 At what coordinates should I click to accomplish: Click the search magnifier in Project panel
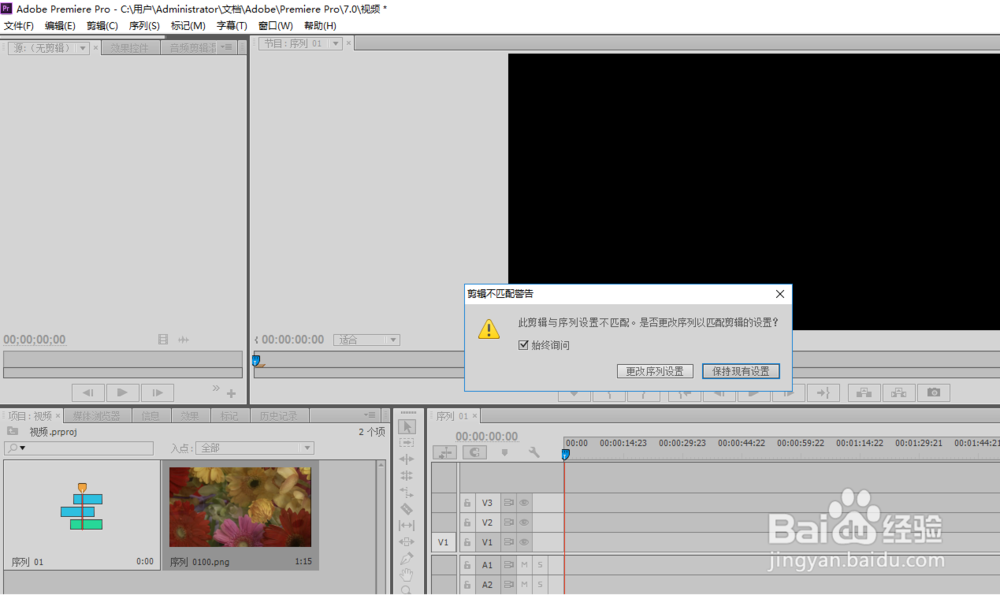click(12, 448)
